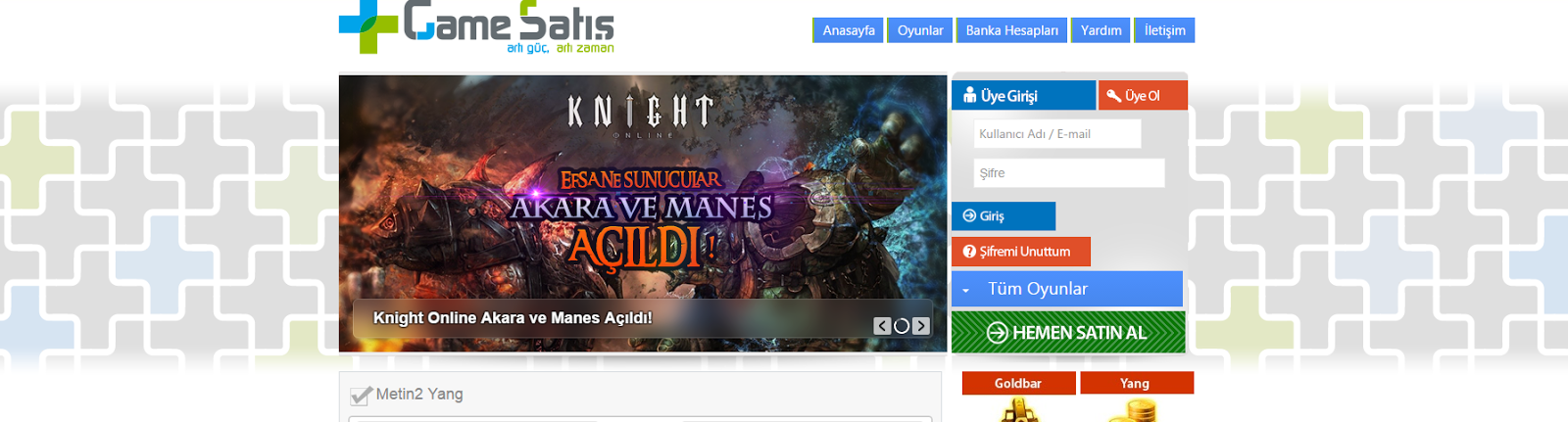Select the circular slide indicator dot
The height and width of the screenshot is (422, 1568).
pos(902,326)
